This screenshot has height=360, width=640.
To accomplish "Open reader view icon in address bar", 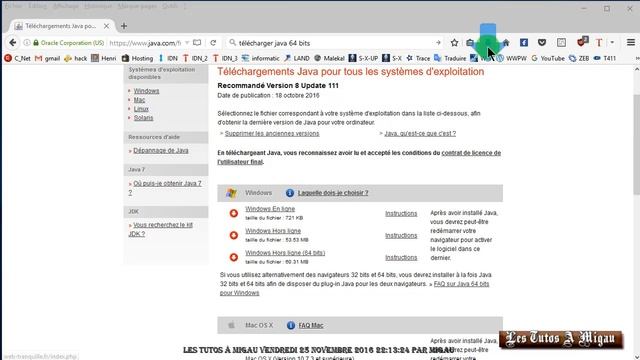I will [197, 42].
